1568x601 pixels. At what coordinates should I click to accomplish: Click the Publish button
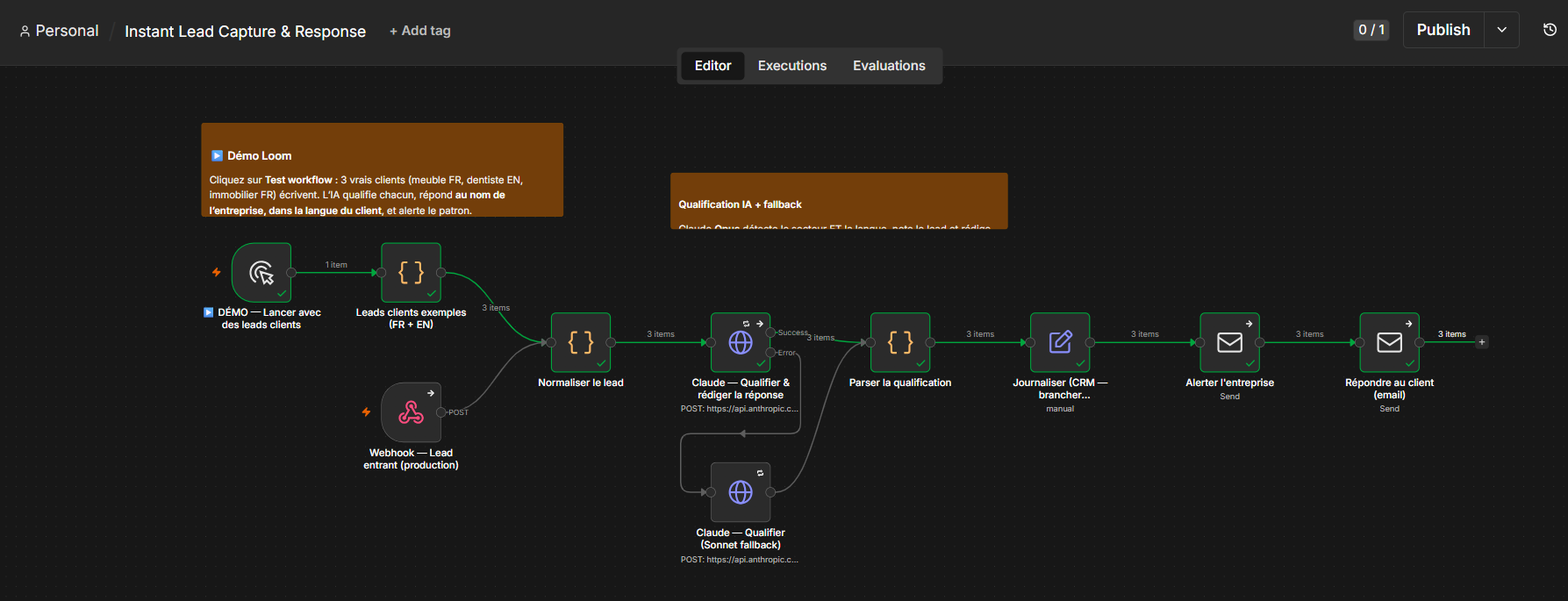tap(1443, 30)
